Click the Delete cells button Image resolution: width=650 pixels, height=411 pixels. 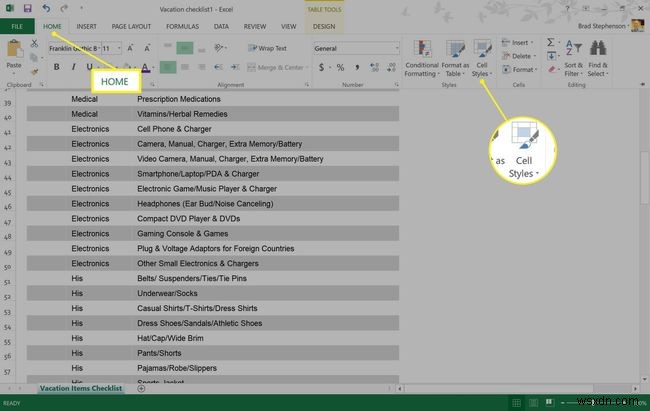pos(519,56)
